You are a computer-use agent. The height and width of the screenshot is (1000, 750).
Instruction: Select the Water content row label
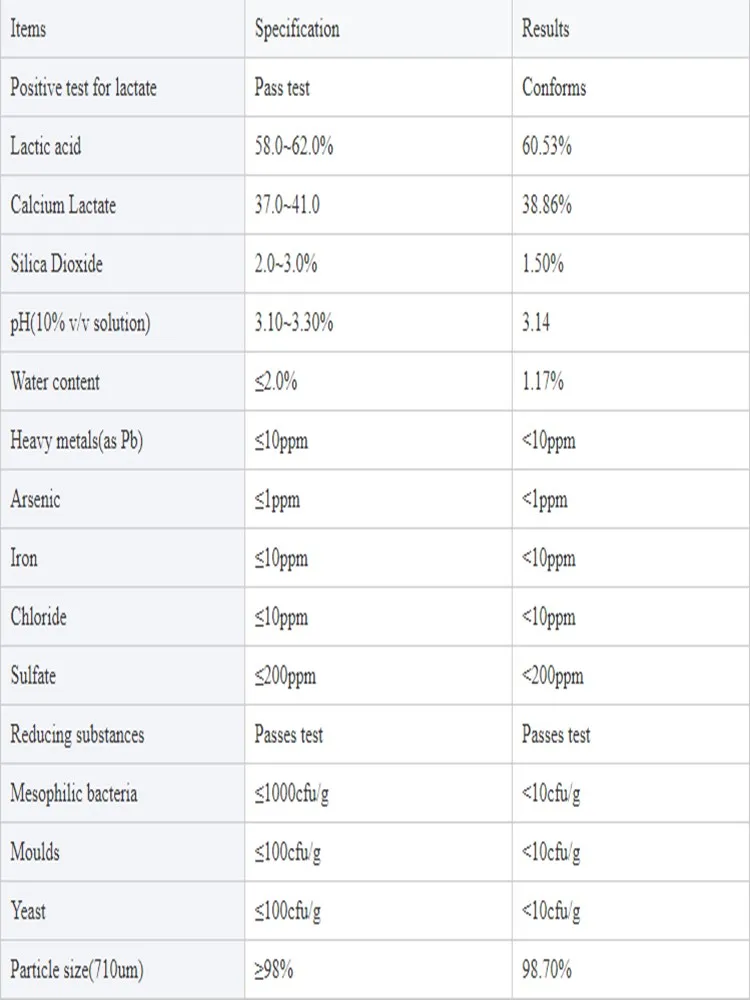point(55,382)
